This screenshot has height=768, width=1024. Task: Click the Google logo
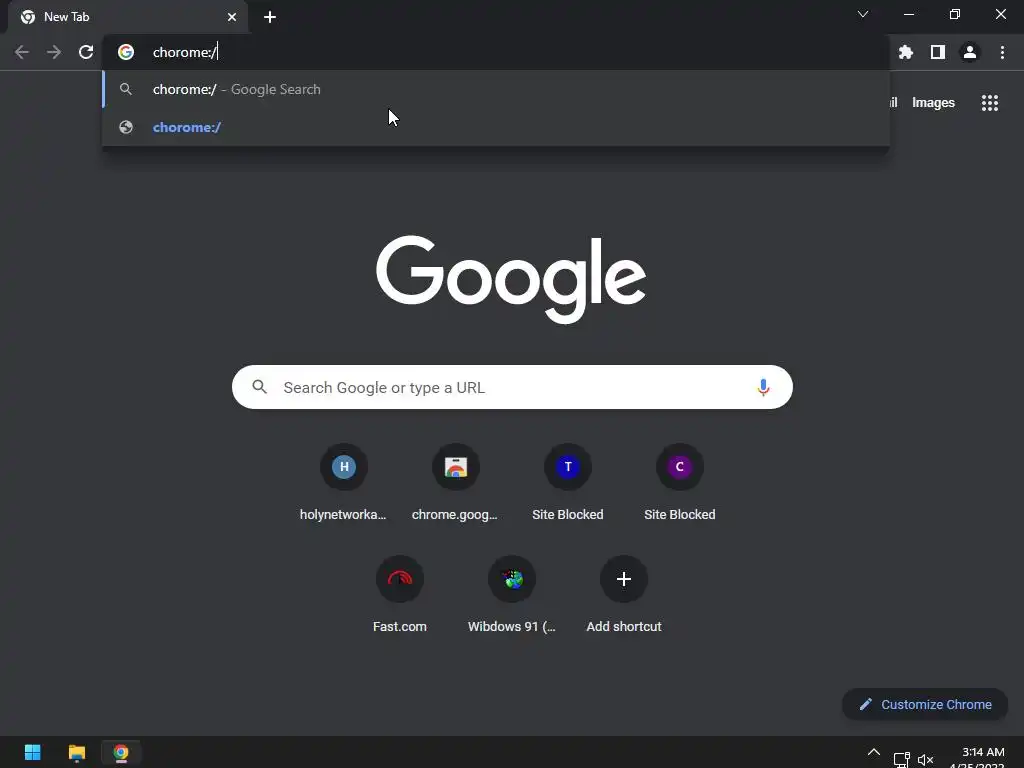[x=511, y=280]
